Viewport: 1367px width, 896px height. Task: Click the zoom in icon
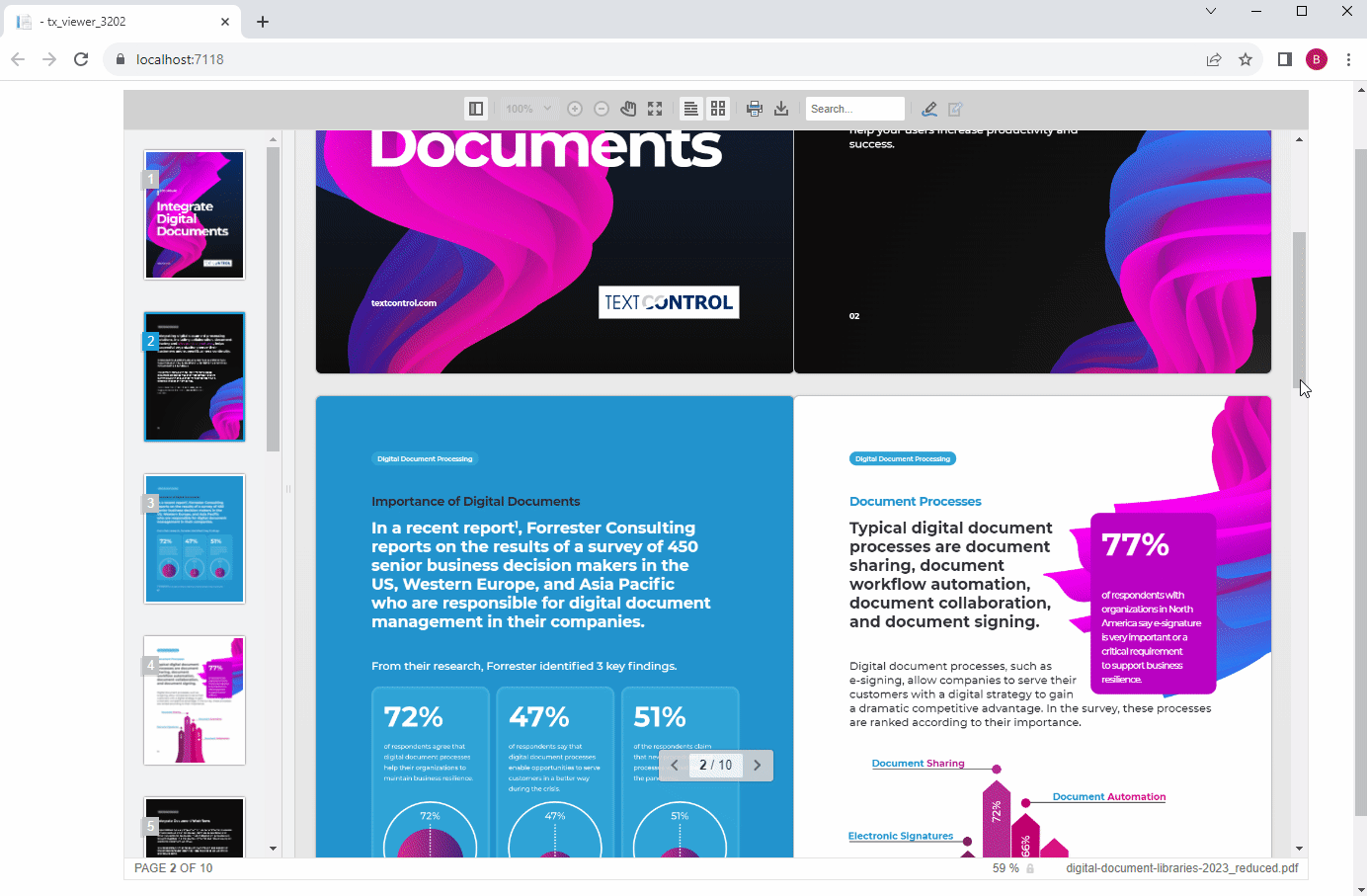click(x=574, y=109)
